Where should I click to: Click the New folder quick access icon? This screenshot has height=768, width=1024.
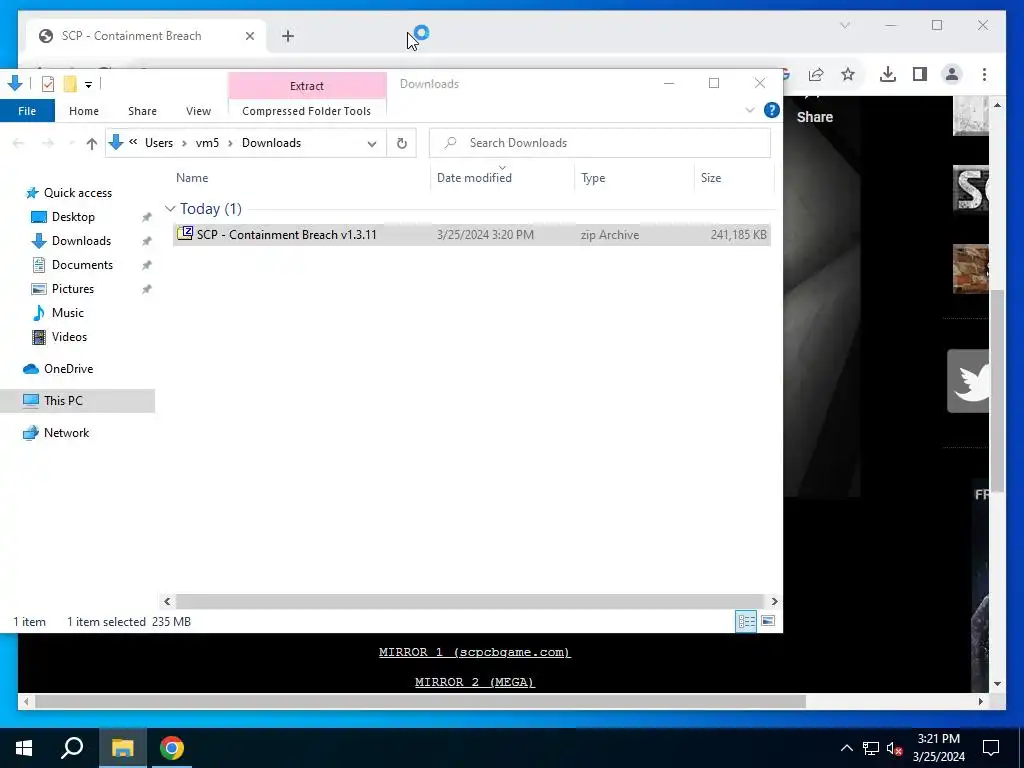(70, 84)
